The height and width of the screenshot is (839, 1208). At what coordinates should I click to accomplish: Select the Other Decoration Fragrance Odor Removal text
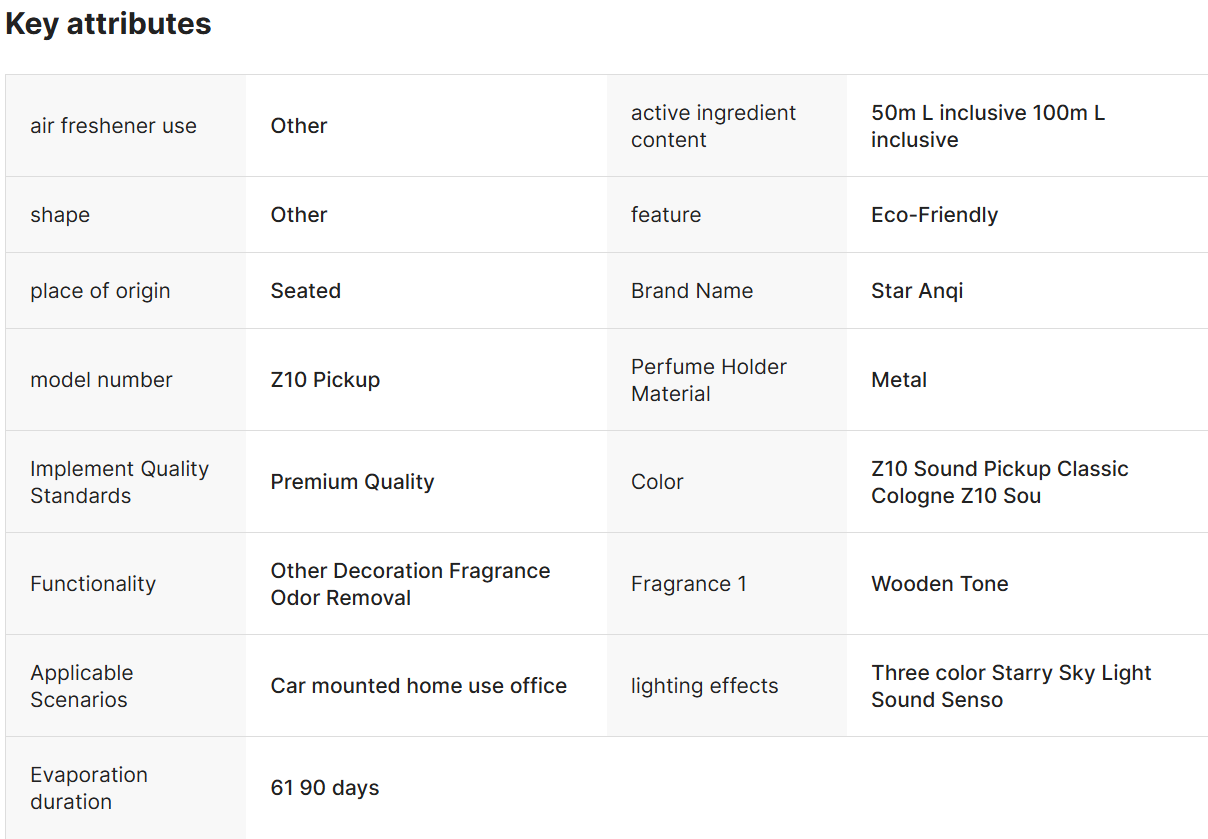[x=410, y=584]
